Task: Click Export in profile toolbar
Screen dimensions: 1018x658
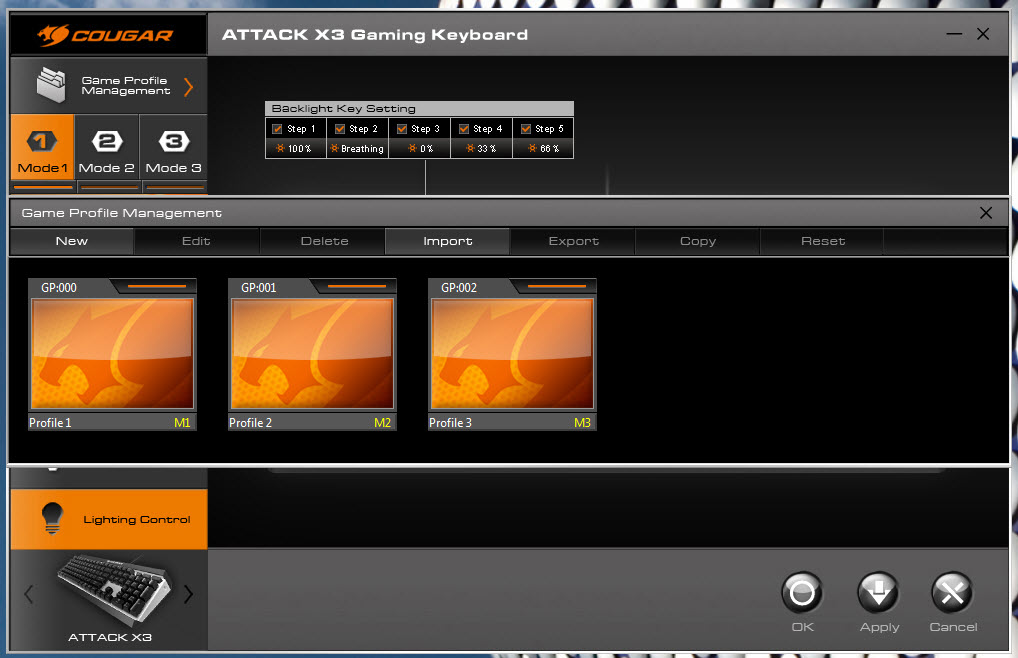Action: click(x=573, y=241)
